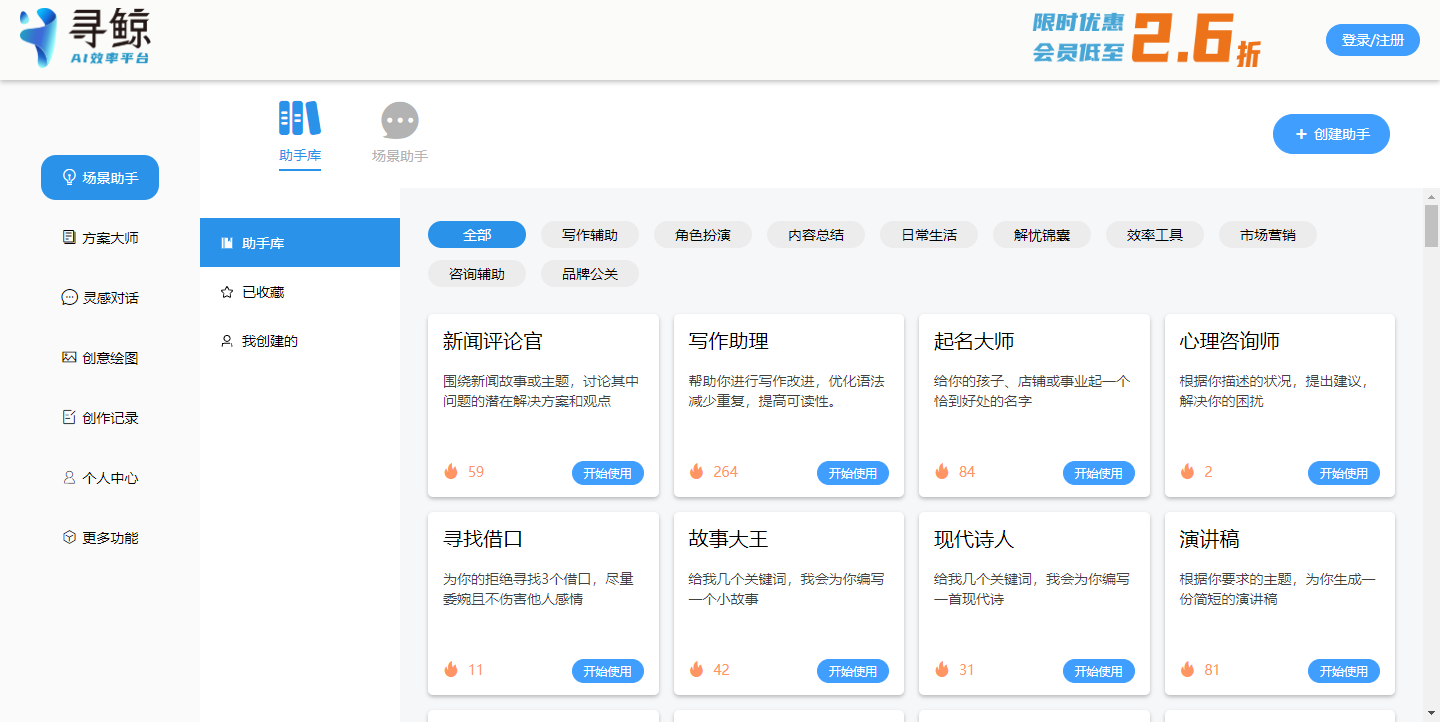The image size is (1440, 722).
Task: Click the 演讲稿 card title
Action: [1210, 539]
